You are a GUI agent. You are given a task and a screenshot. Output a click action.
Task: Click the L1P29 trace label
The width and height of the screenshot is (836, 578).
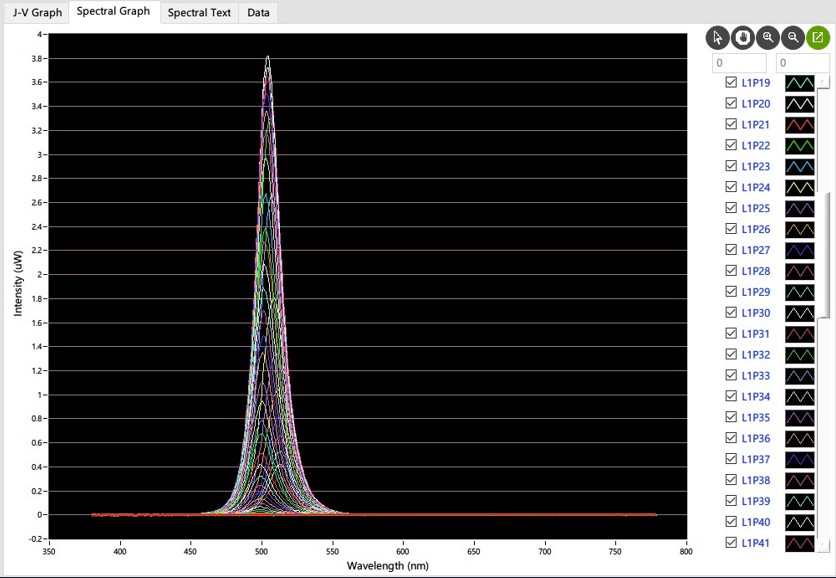(755, 292)
